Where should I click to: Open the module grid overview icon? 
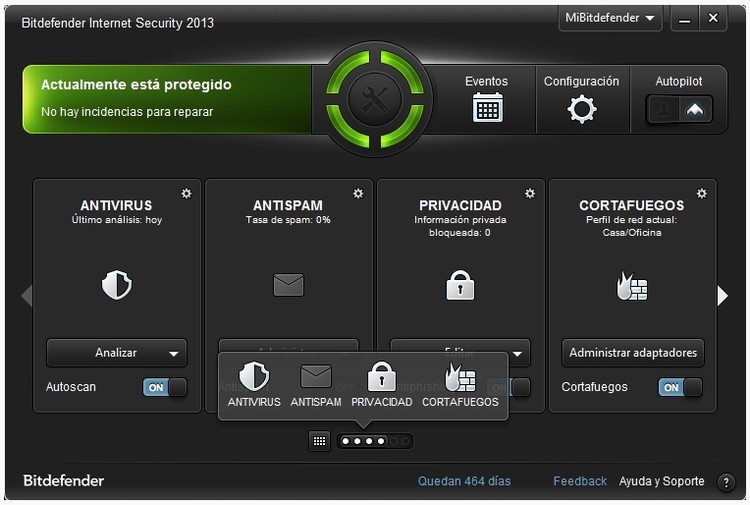pyautogui.click(x=319, y=441)
